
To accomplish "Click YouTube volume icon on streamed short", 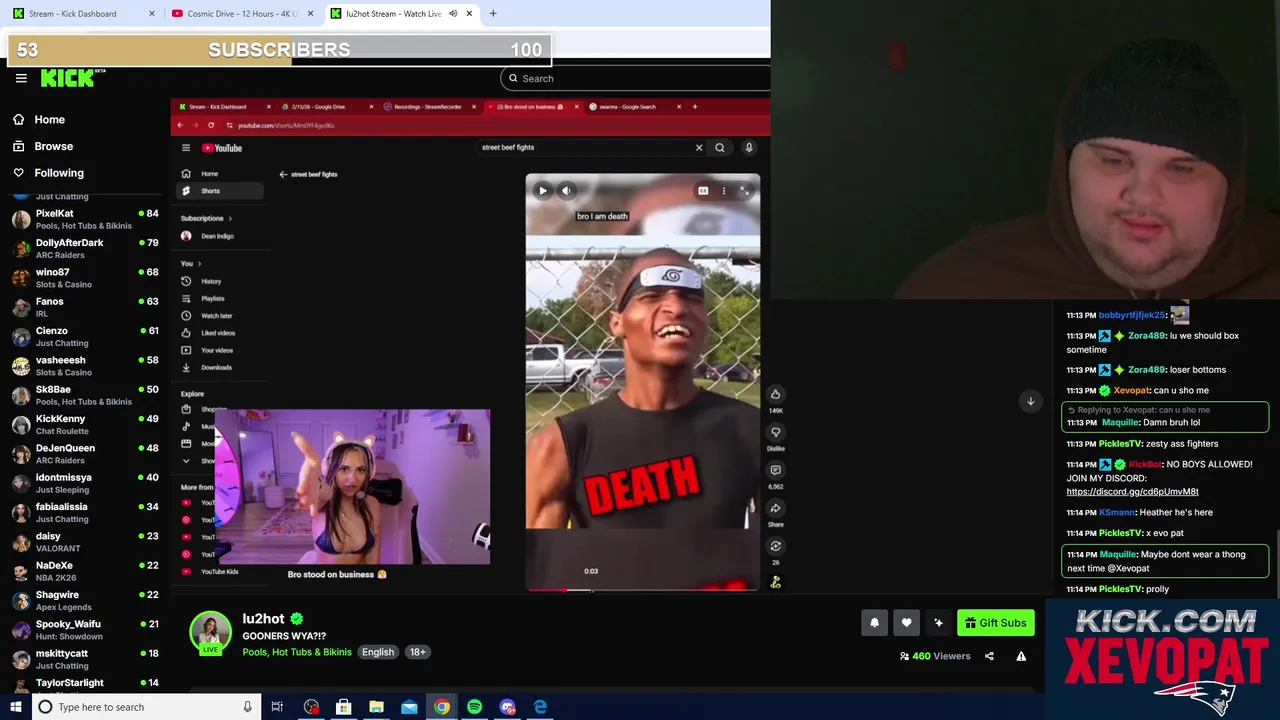I will (566, 191).
